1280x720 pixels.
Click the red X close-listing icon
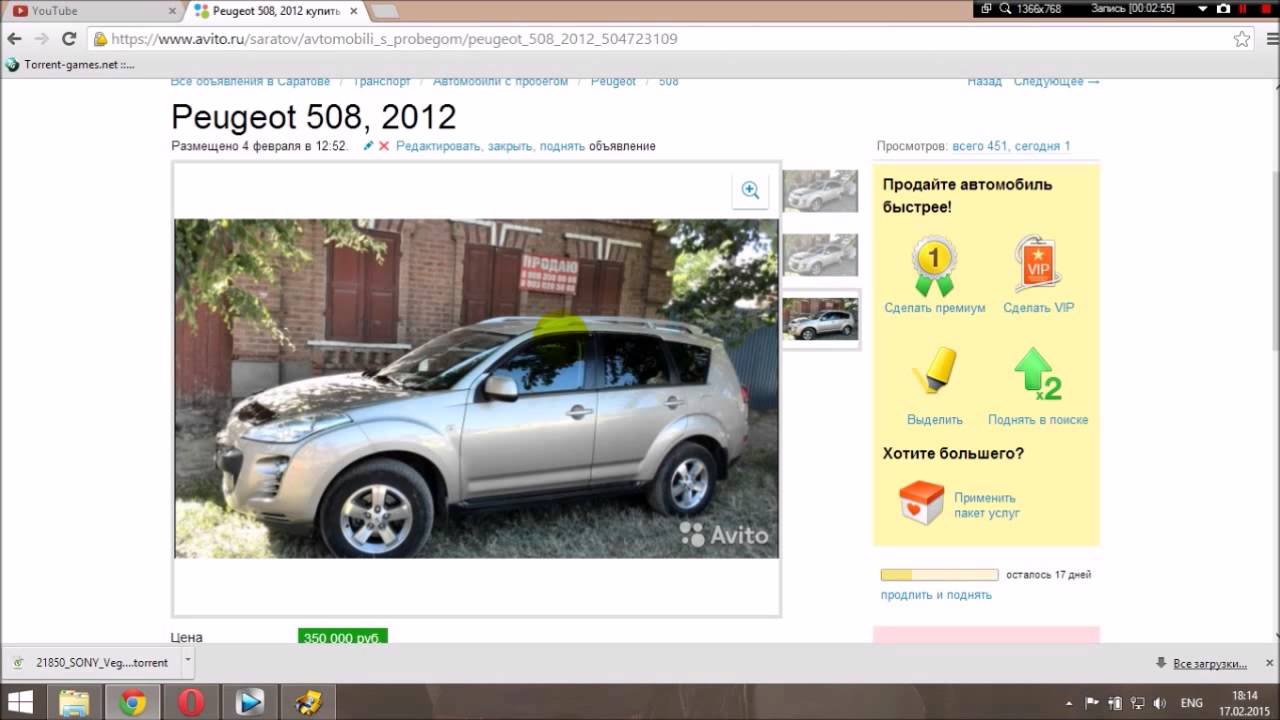383,146
